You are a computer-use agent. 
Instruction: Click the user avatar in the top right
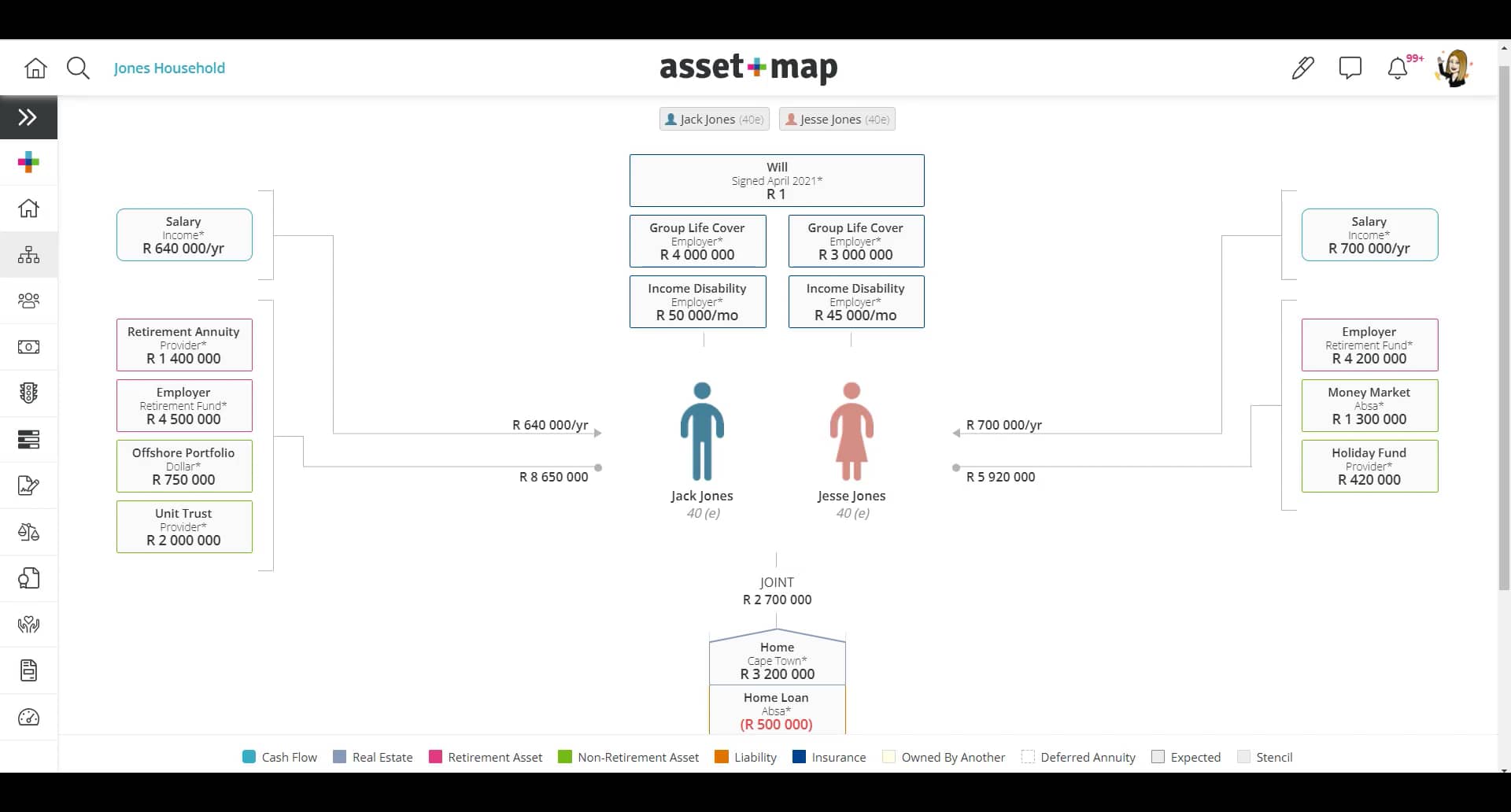1454,67
